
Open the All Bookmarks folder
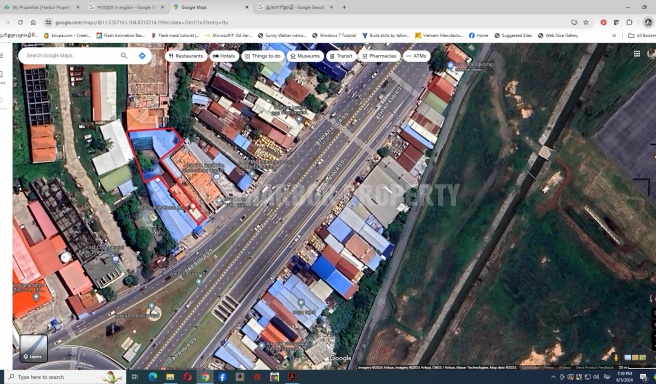[642, 36]
